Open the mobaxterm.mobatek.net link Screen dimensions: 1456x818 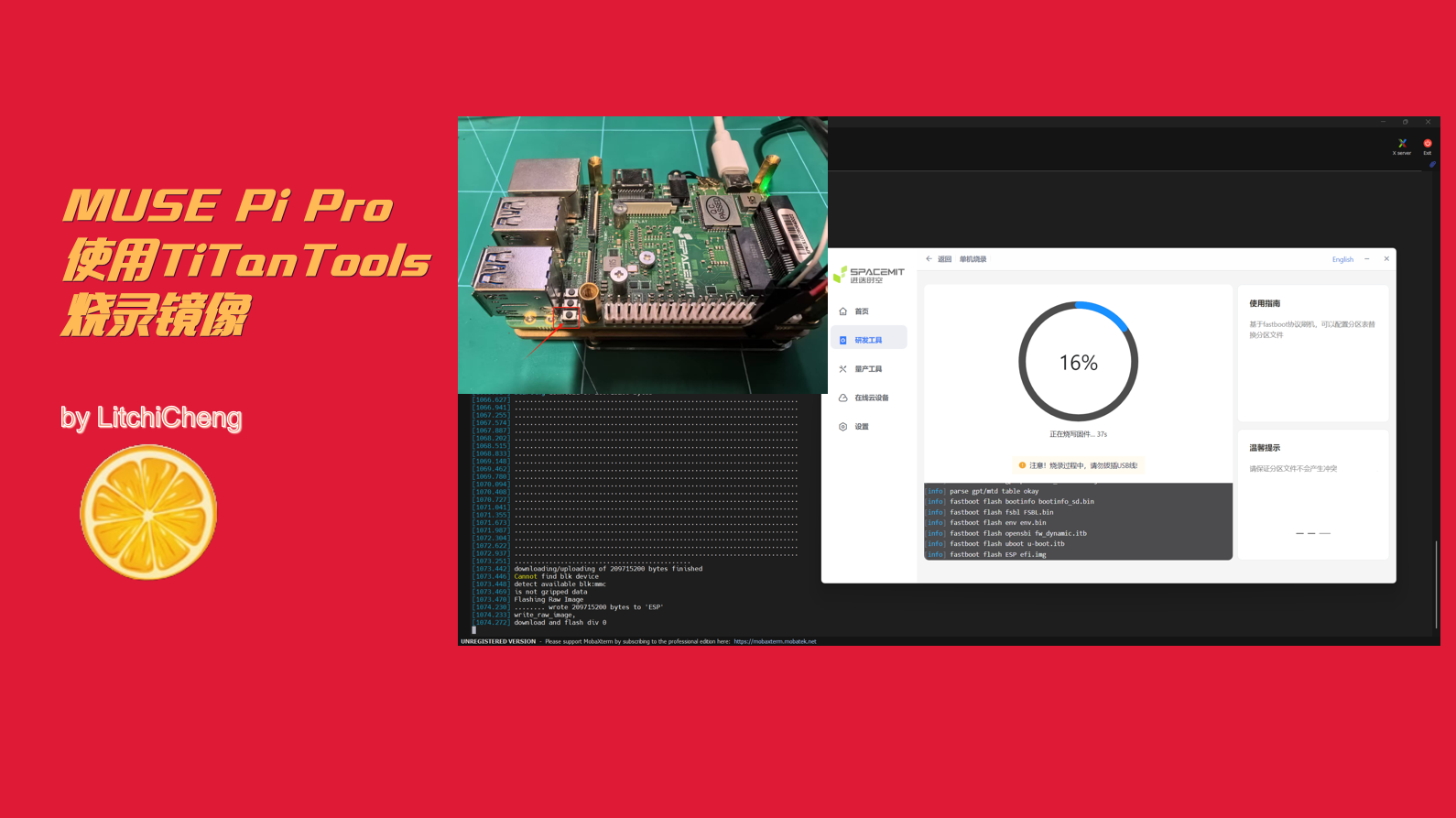(x=775, y=641)
